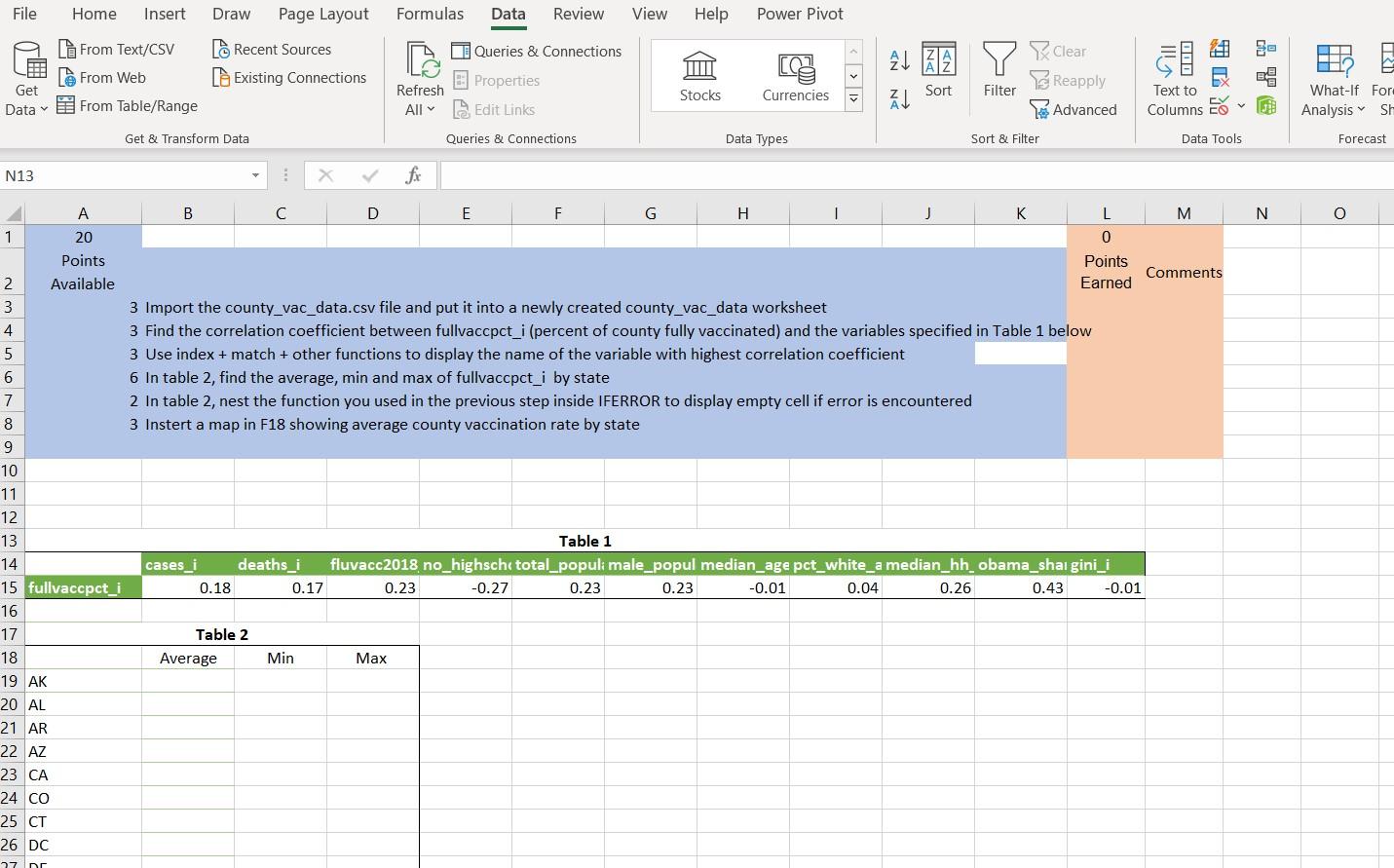The height and width of the screenshot is (868, 1394).
Task: Open the green Manage Data Model icon
Action: 1266,104
